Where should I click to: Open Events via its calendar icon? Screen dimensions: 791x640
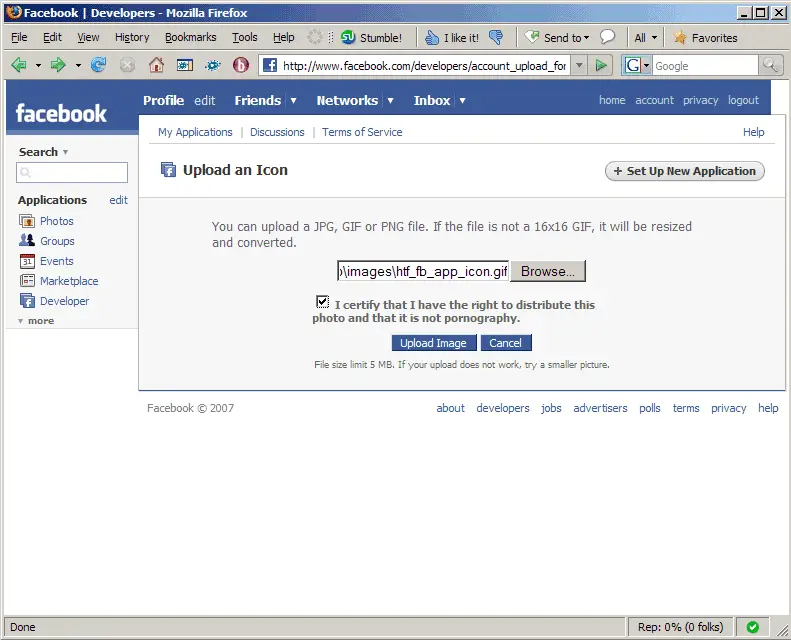point(27,261)
